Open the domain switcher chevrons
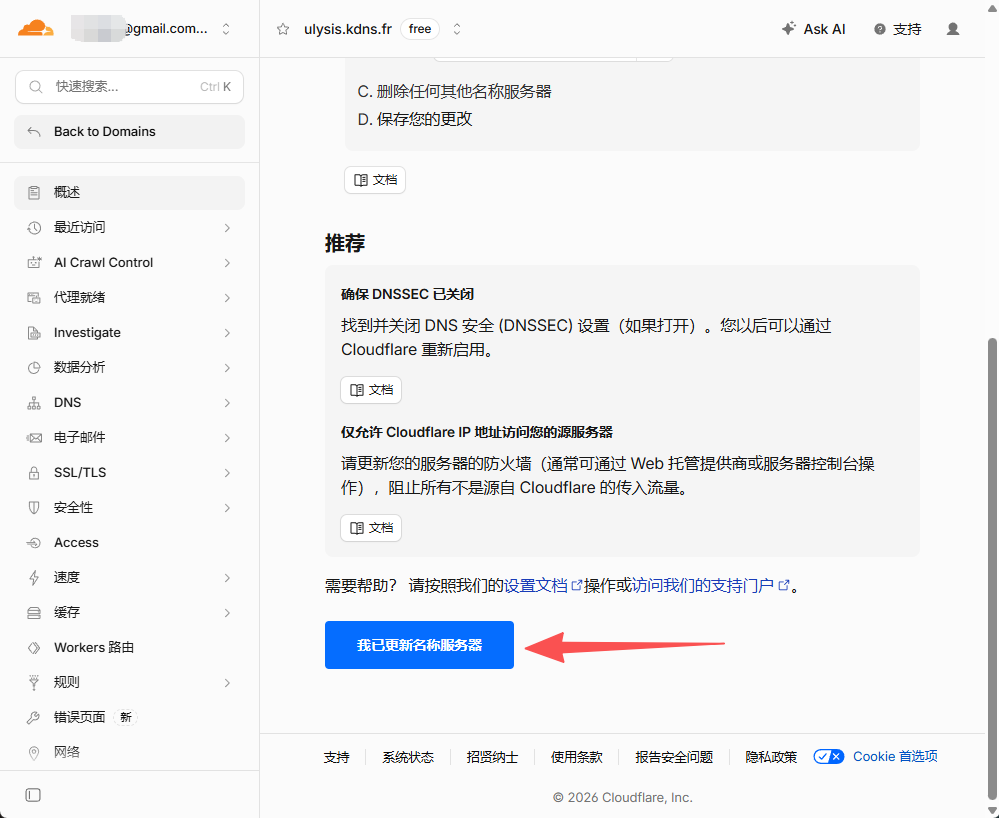Viewport: 999px width, 818px height. coord(457,29)
